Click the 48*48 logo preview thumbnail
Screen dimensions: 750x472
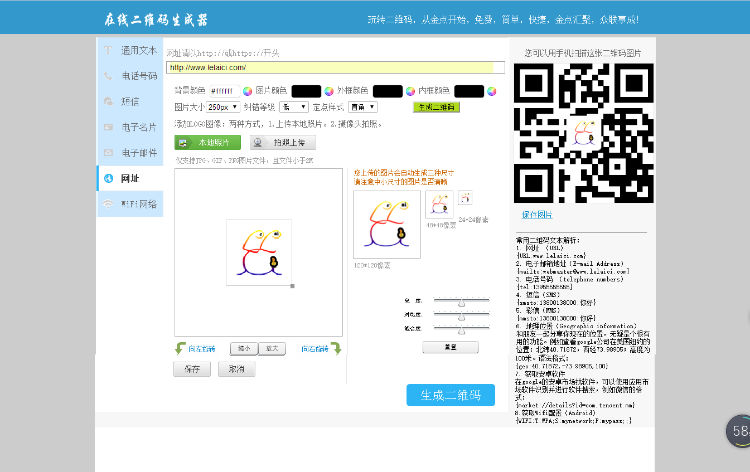tap(440, 204)
